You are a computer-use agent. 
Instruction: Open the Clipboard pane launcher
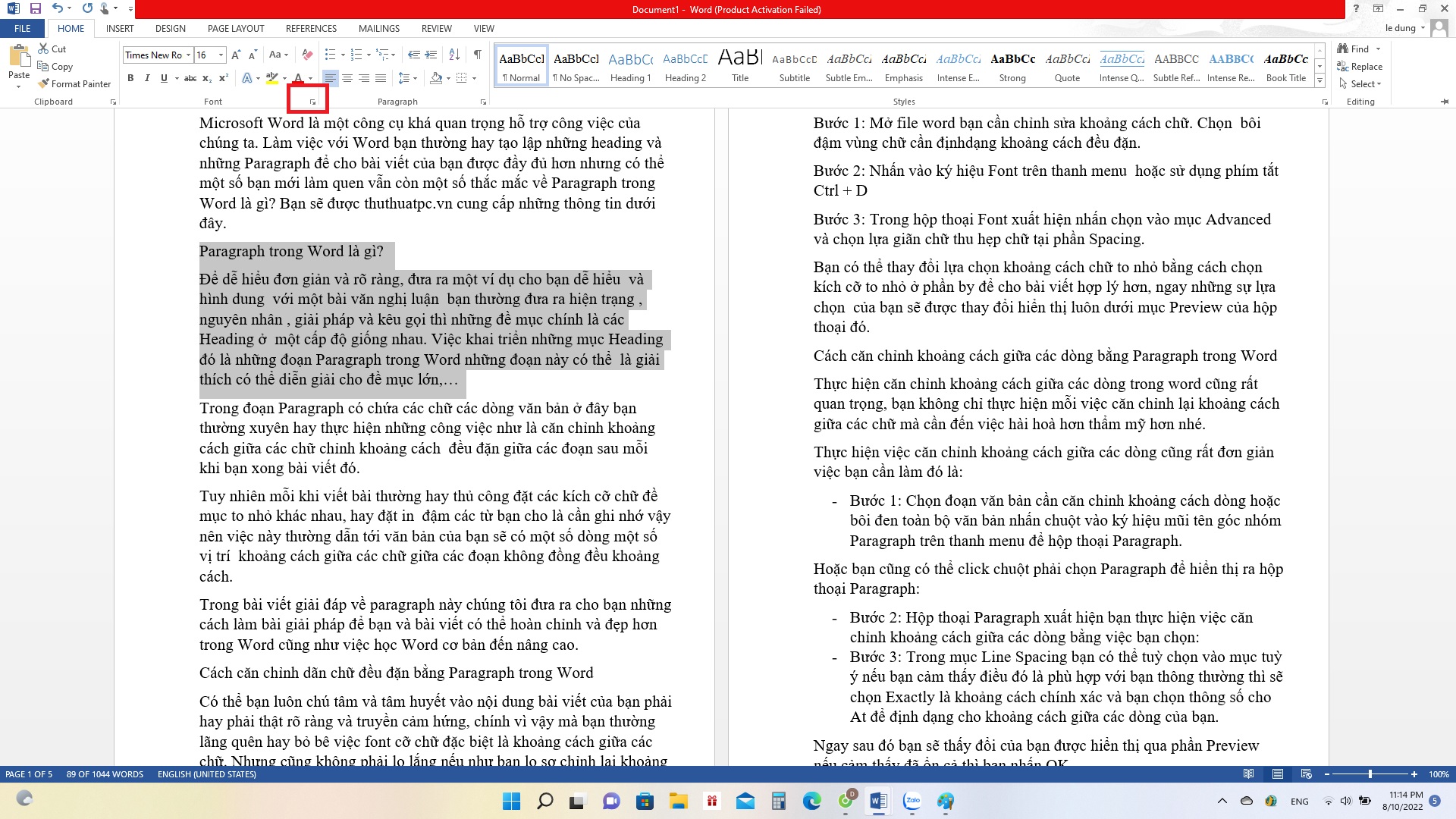pyautogui.click(x=113, y=102)
